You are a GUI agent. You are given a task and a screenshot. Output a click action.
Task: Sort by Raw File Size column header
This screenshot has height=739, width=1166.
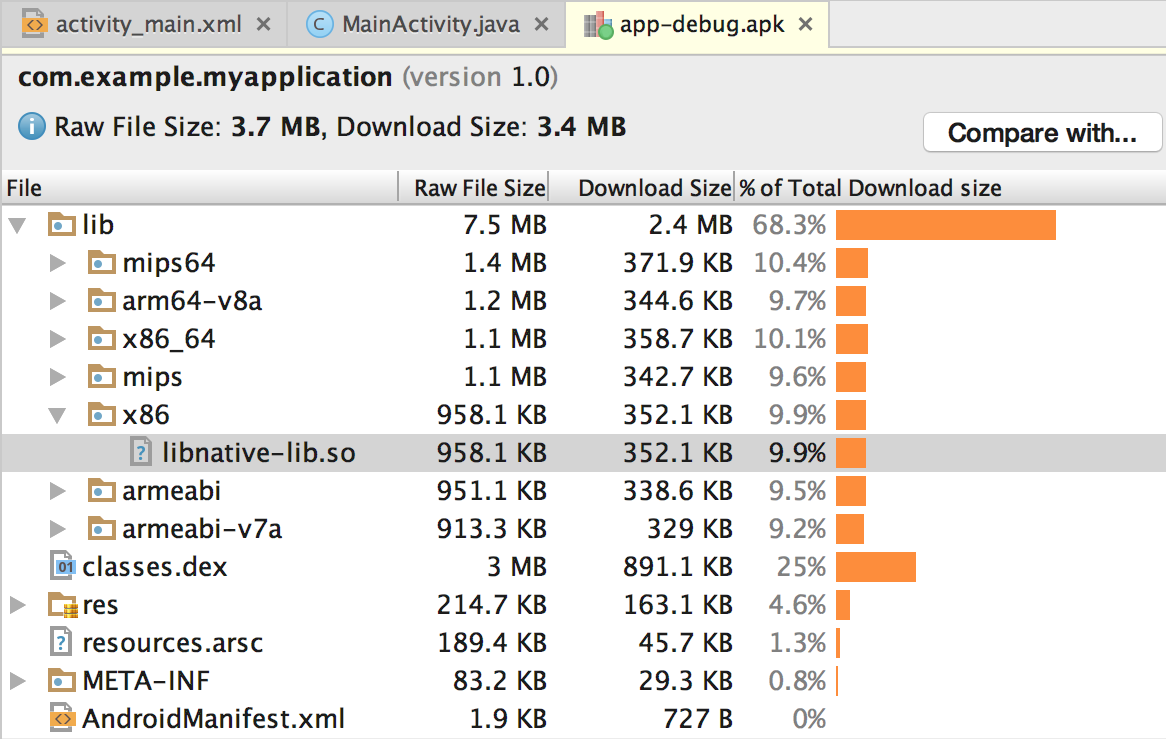(480, 188)
